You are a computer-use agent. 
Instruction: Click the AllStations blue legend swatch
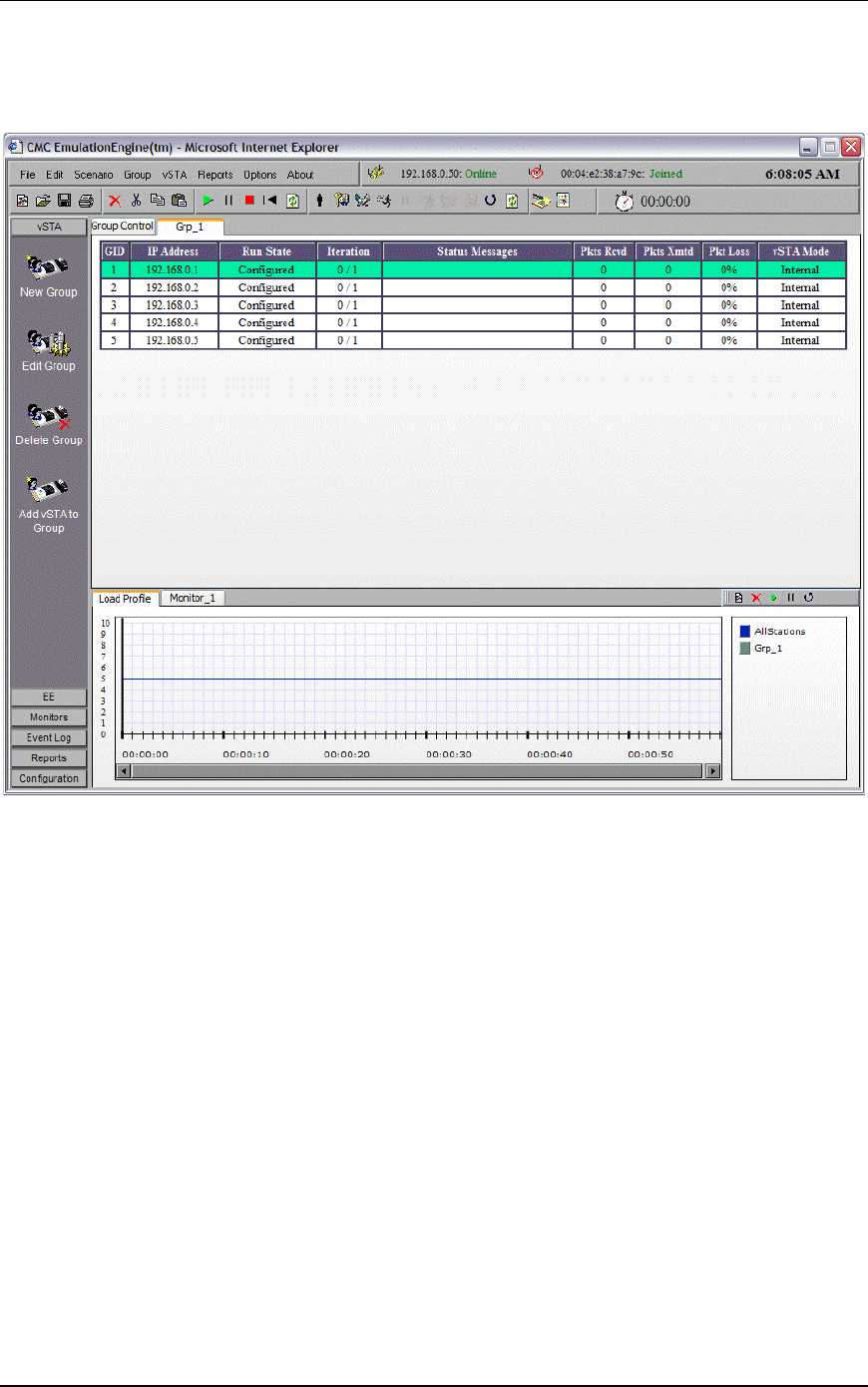[744, 632]
